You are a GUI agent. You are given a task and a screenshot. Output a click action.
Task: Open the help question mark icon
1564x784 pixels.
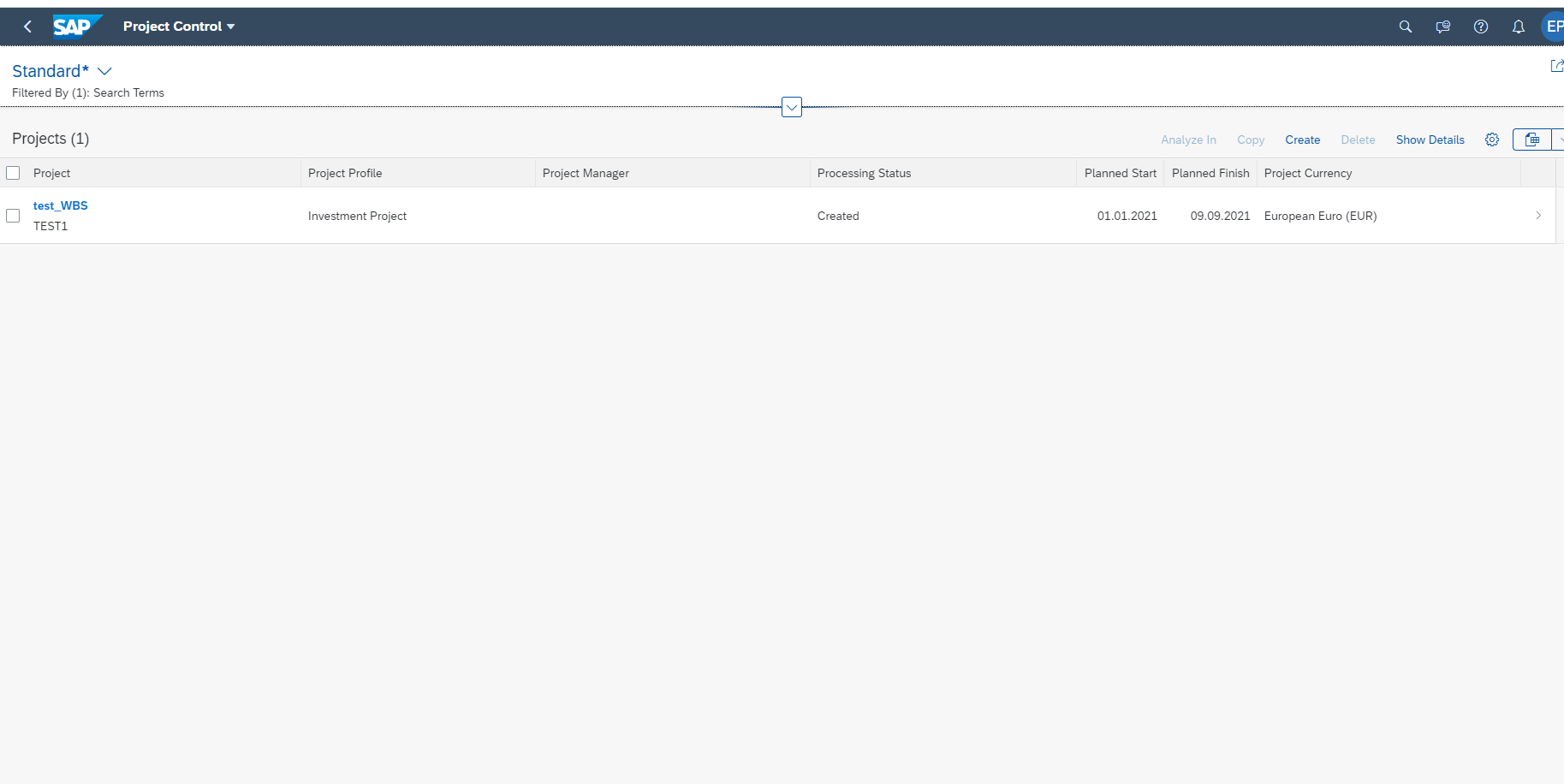coord(1481,27)
